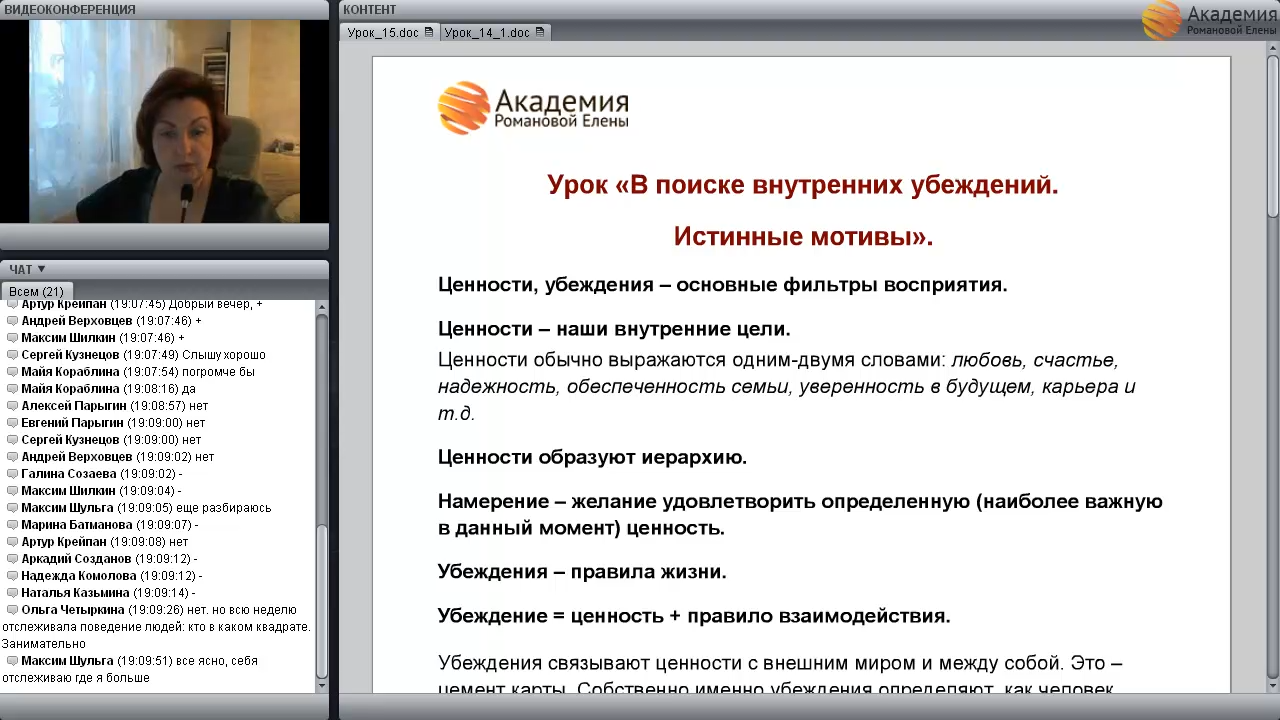1280x720 pixels.
Task: Click bubble icon beside Сергей Кузнецов 19:07:49 message
Action: tap(13, 355)
